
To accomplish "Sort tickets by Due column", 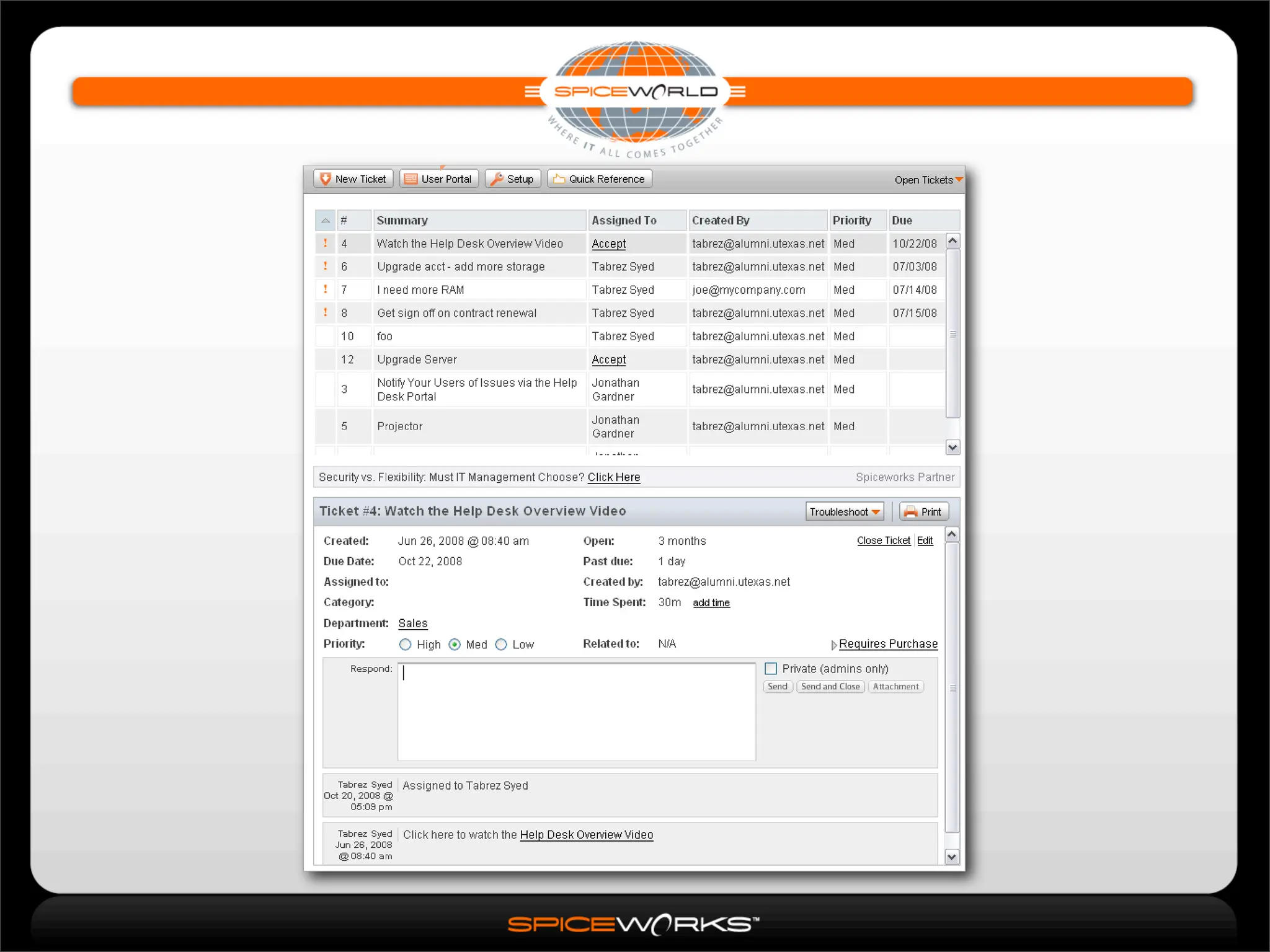I will 924,221.
